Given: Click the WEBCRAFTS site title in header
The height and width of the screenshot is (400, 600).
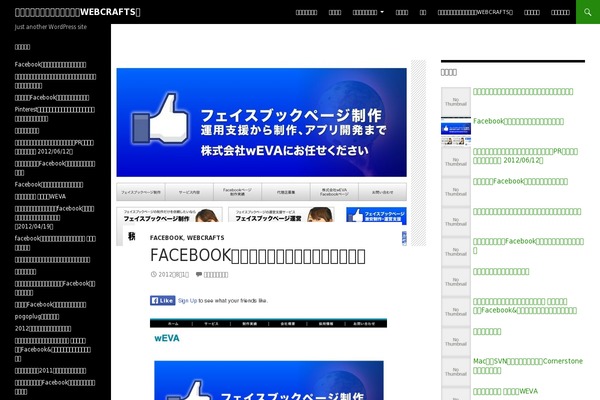Looking at the screenshot, I should (x=78, y=12).
